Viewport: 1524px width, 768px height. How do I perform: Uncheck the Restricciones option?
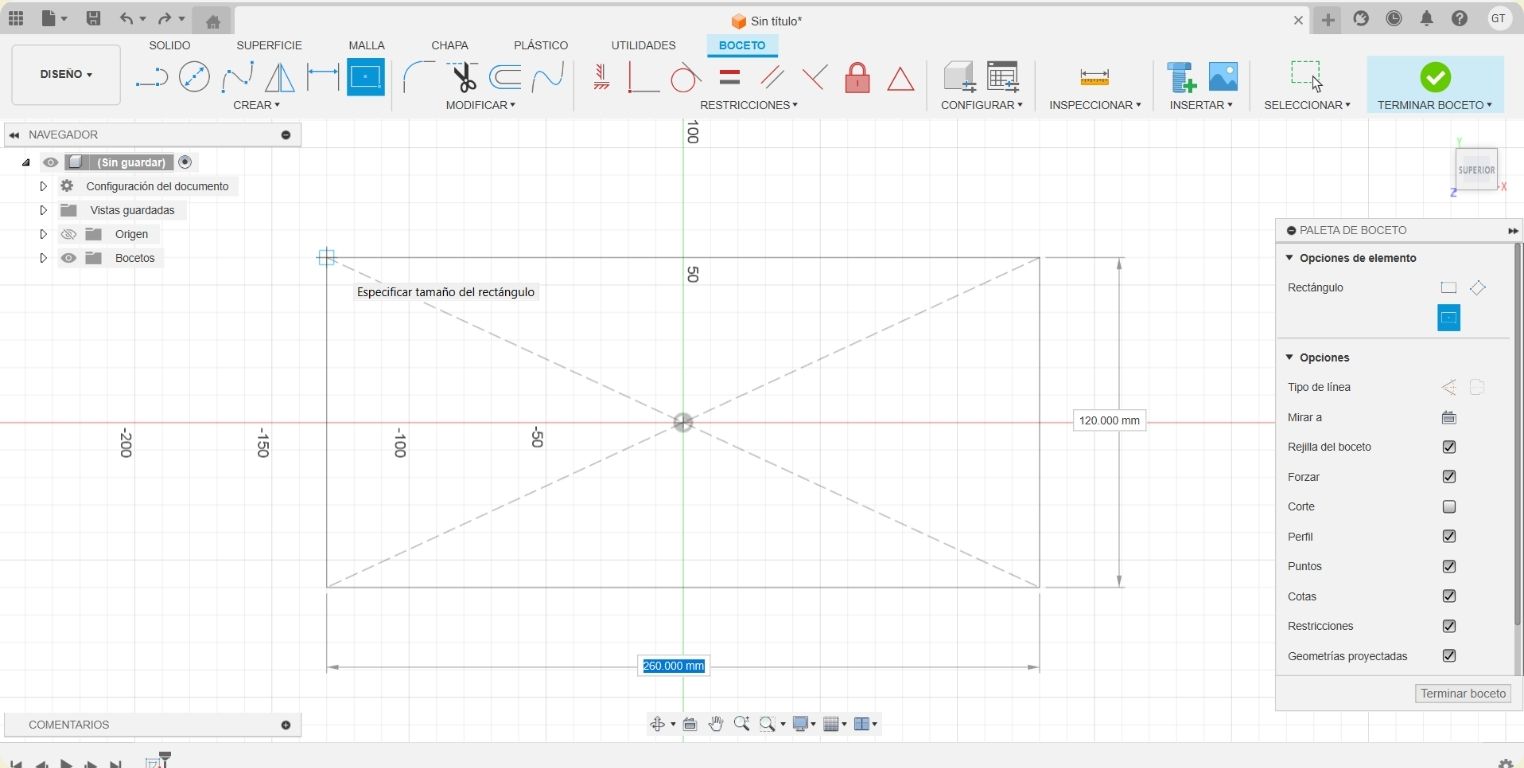click(1449, 626)
